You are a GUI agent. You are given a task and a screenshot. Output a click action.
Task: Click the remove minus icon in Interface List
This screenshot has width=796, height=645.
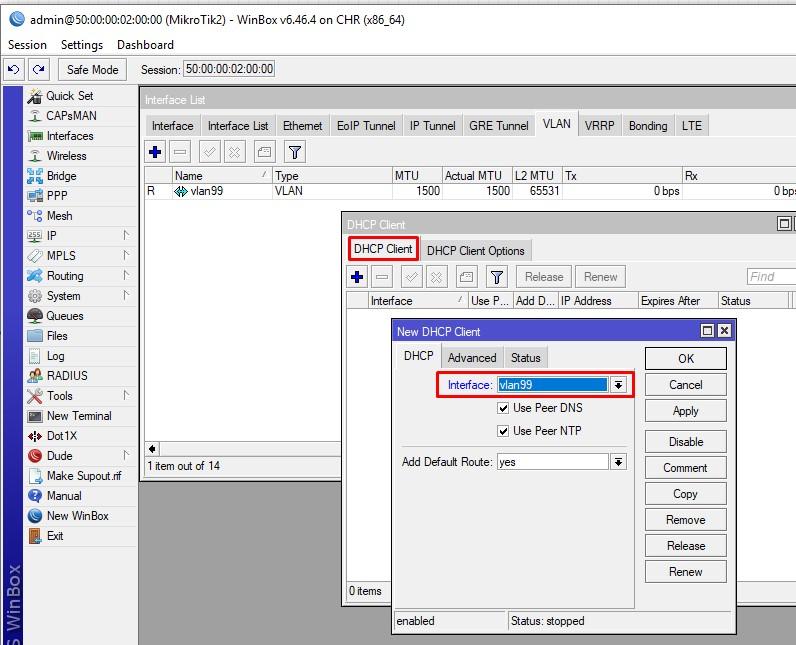pyautogui.click(x=180, y=152)
